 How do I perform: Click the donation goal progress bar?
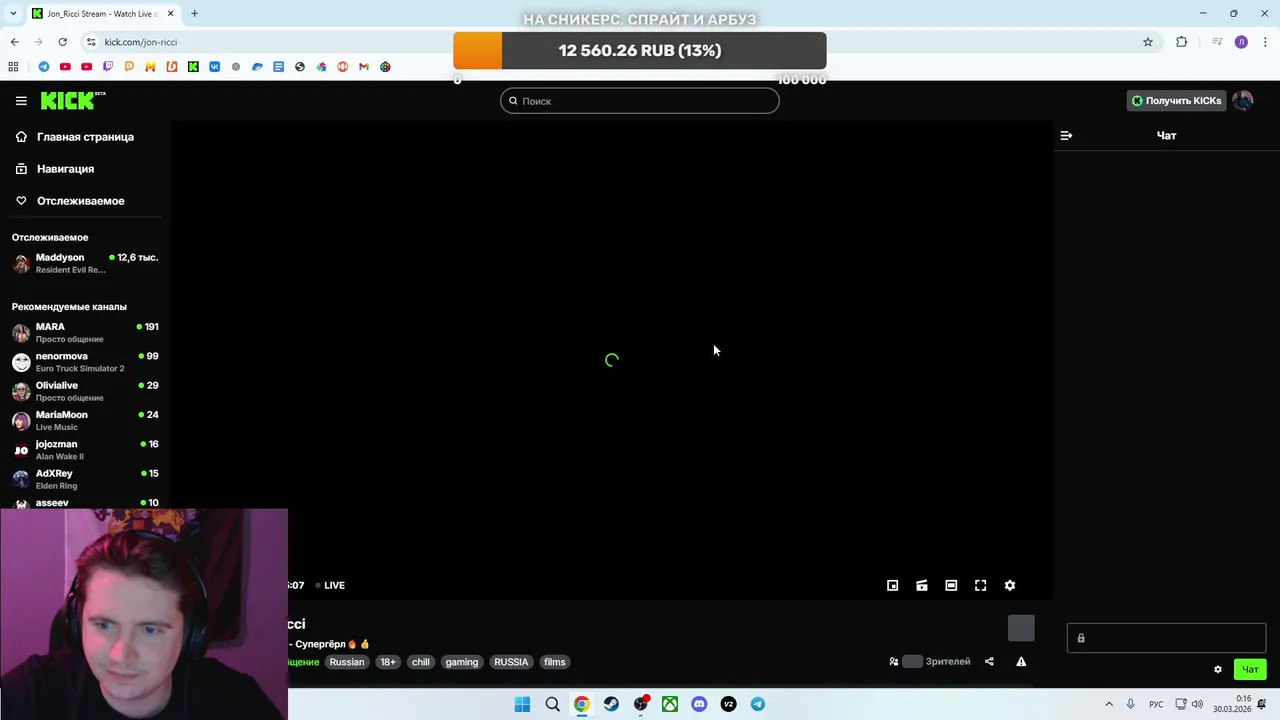640,50
